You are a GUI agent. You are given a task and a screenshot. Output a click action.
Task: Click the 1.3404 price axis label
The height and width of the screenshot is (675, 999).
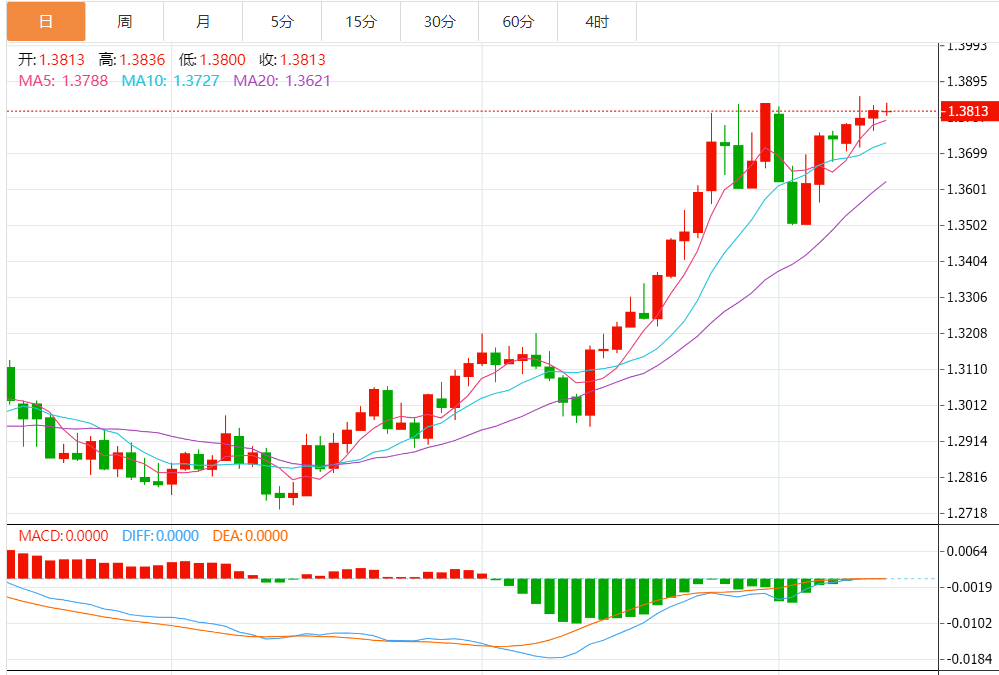[x=967, y=261]
